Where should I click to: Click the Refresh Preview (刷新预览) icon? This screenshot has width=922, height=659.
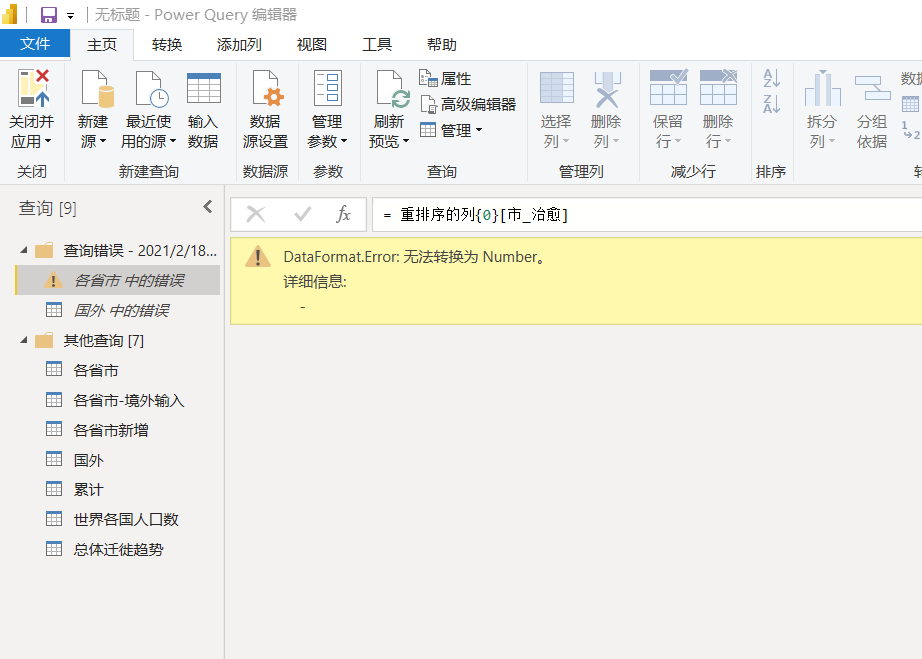[389, 89]
